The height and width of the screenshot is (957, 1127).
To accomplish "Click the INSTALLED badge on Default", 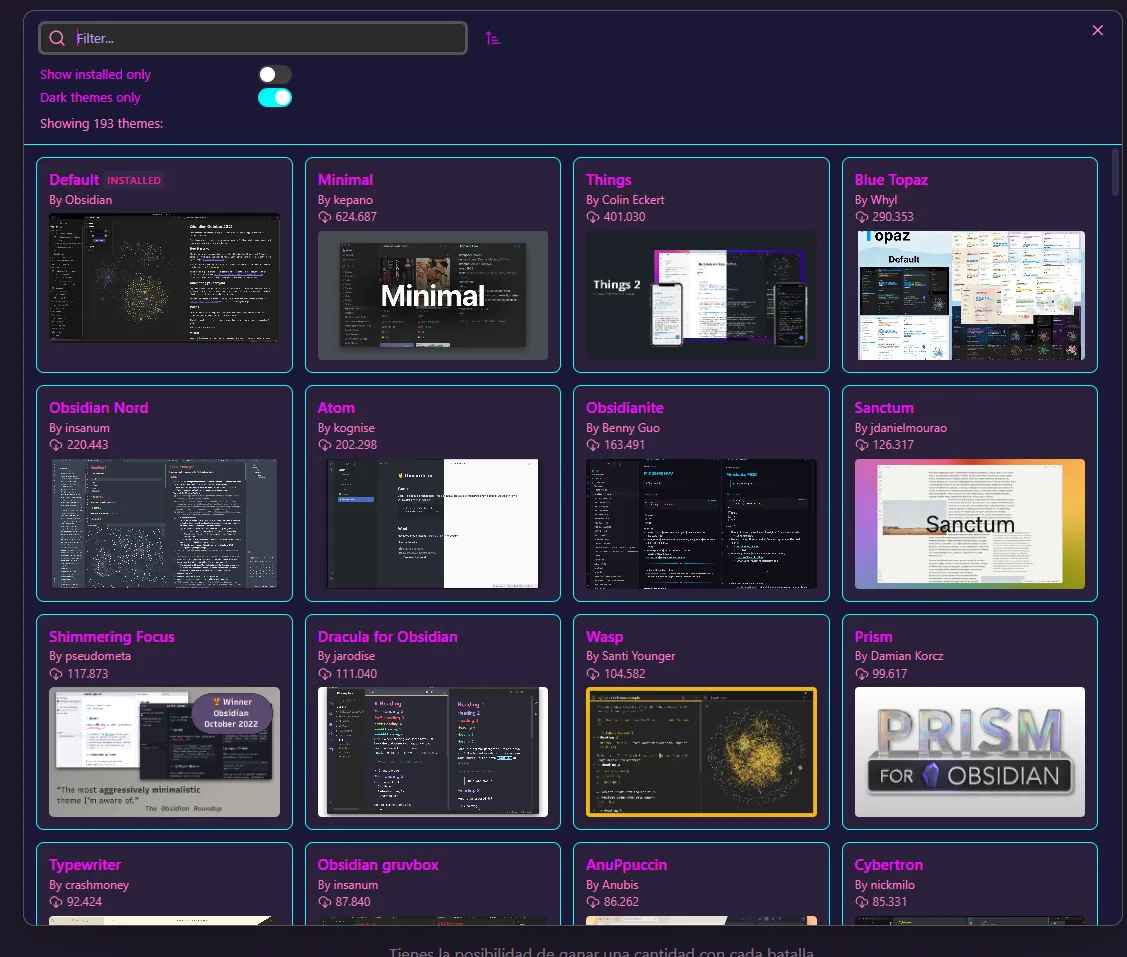I will [x=134, y=180].
